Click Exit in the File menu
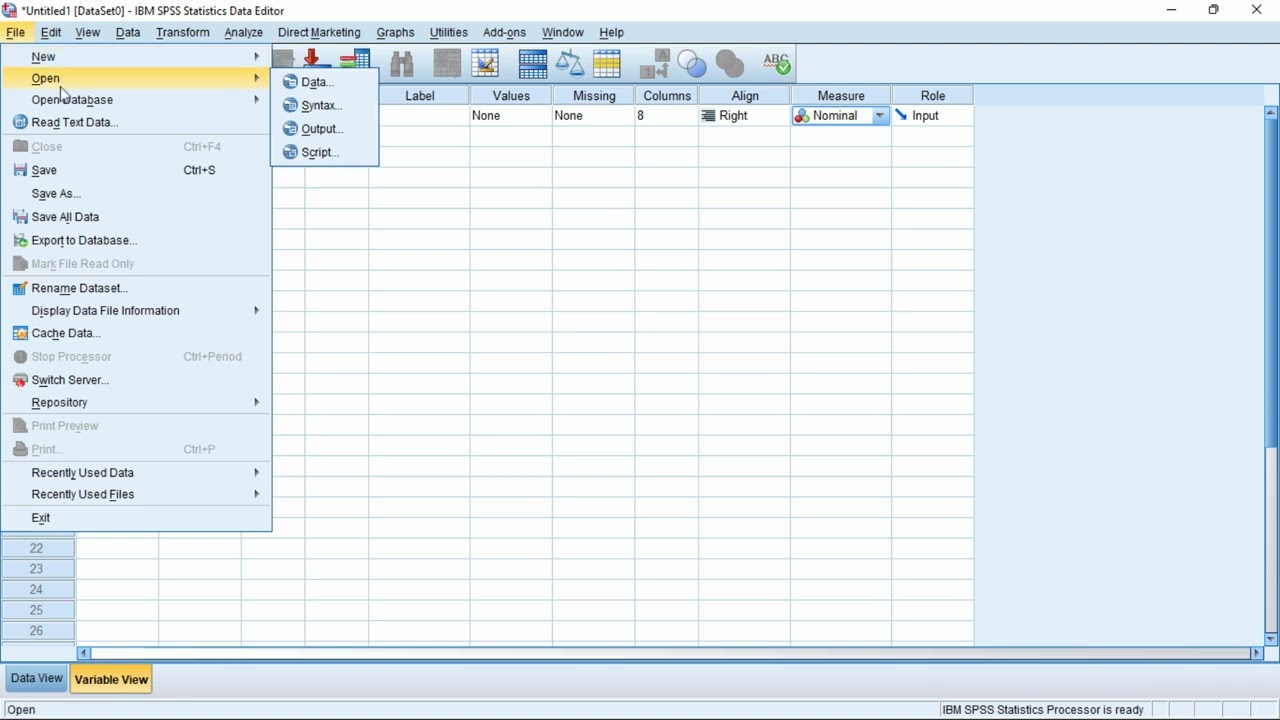This screenshot has width=1280, height=720. [x=137, y=518]
